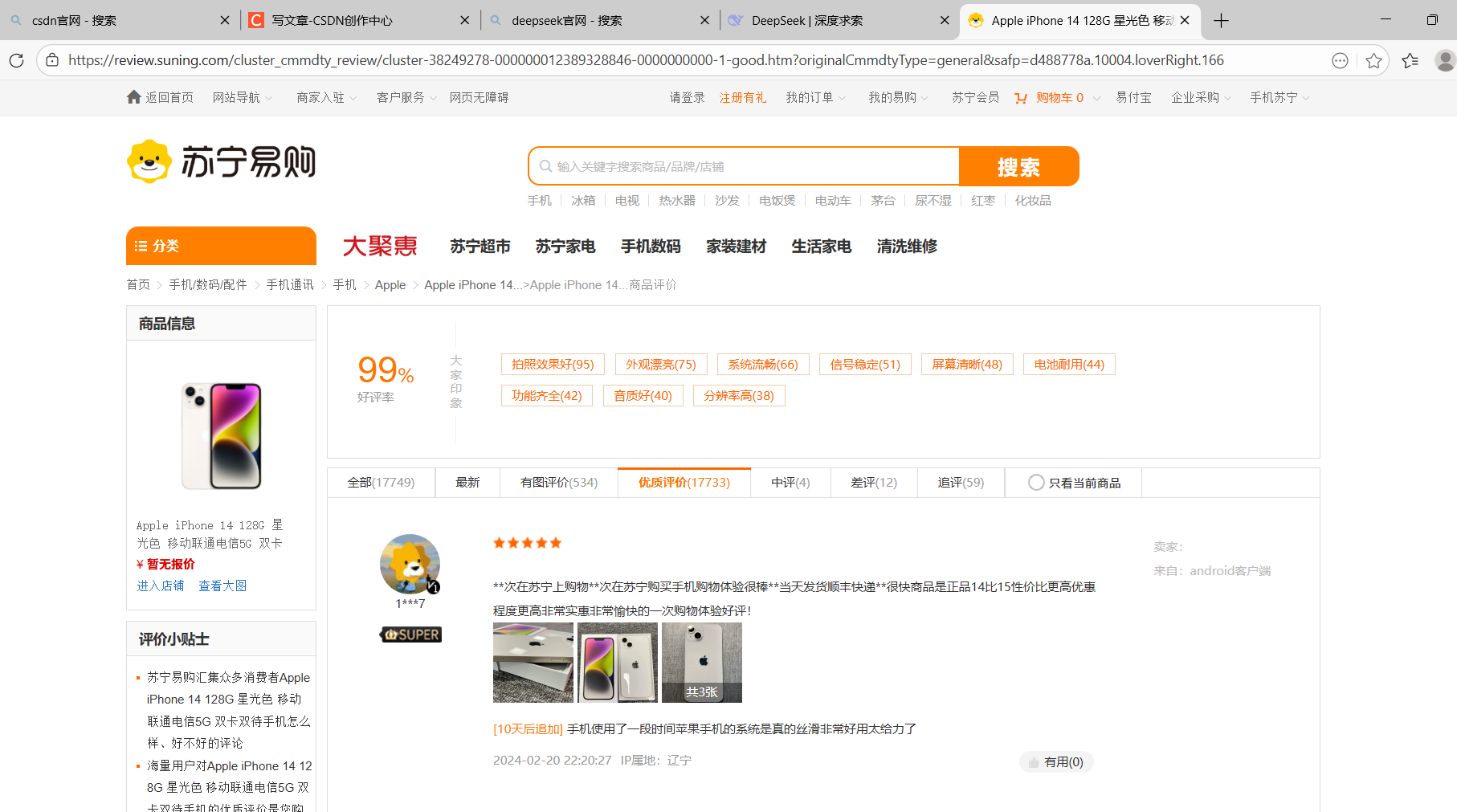Click the thumbs-up 有用(0) button

tap(1056, 762)
